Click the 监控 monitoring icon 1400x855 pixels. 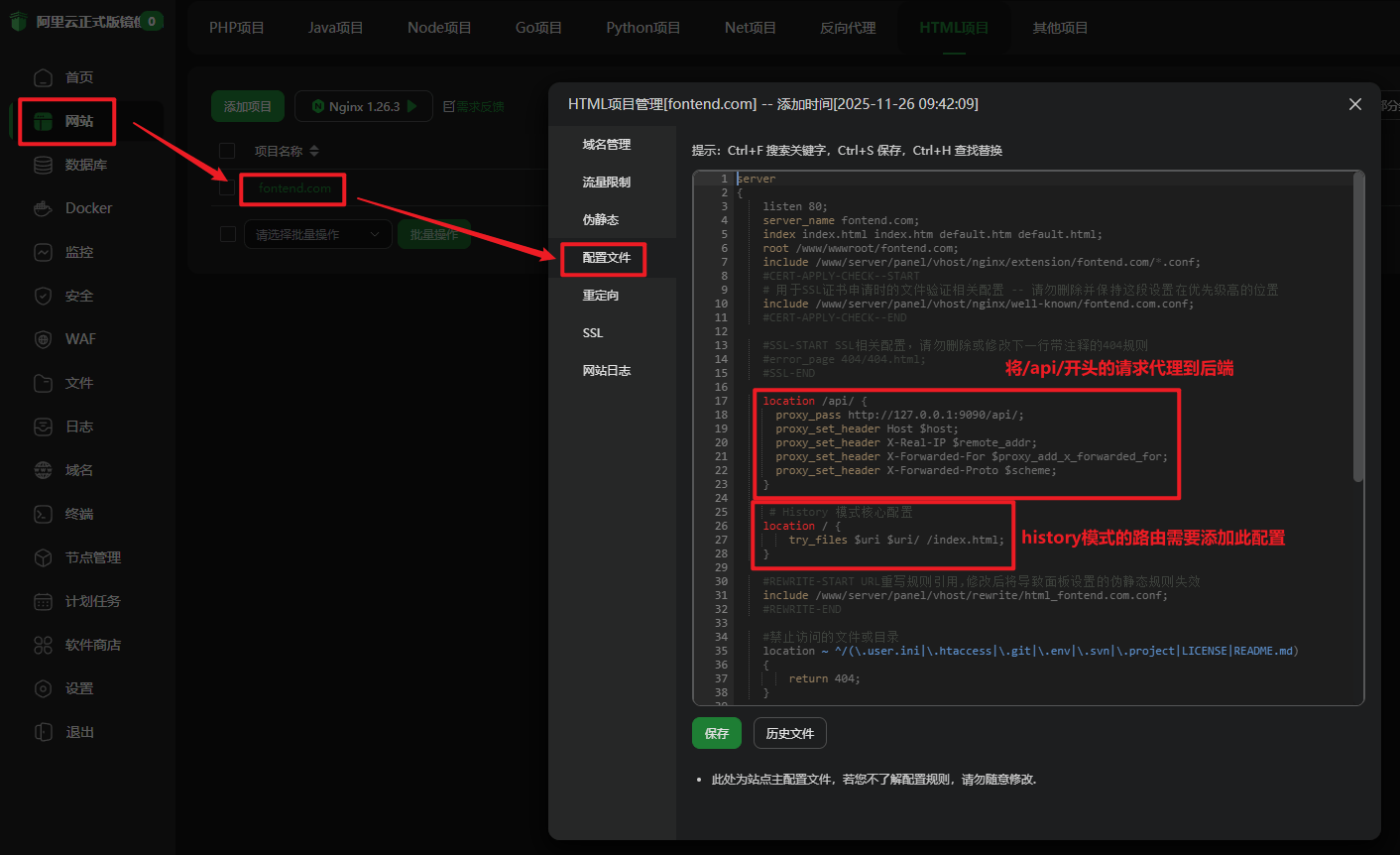tap(43, 252)
